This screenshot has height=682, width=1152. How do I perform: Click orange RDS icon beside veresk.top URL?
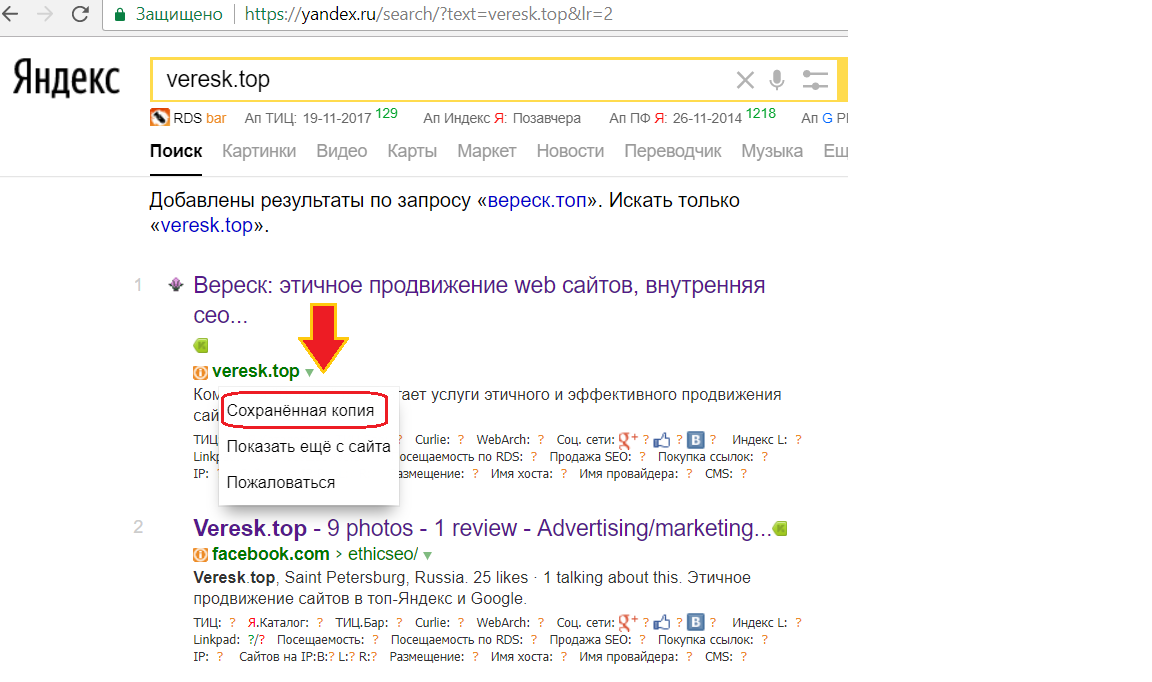(x=200, y=373)
